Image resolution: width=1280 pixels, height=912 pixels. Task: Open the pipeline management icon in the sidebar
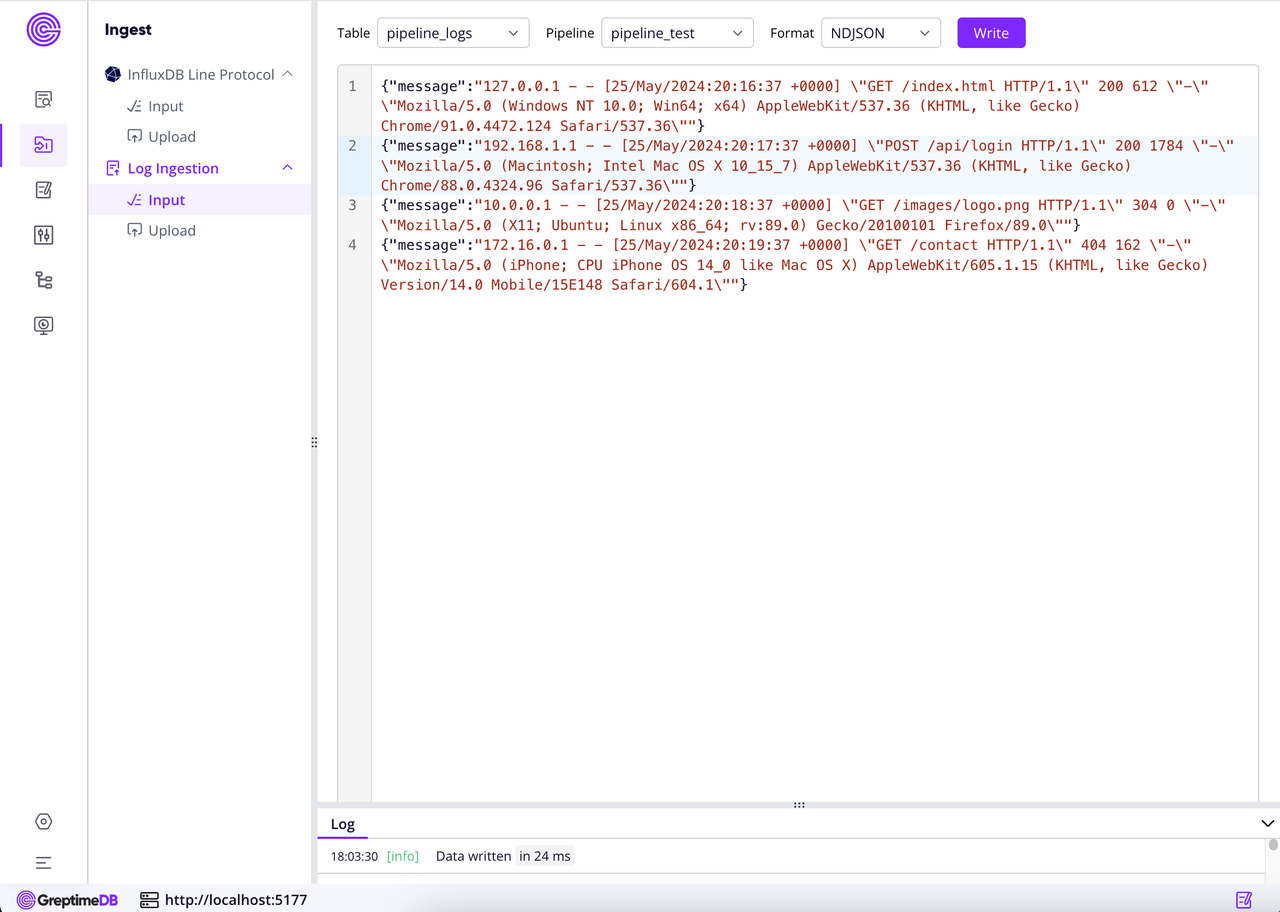click(43, 280)
